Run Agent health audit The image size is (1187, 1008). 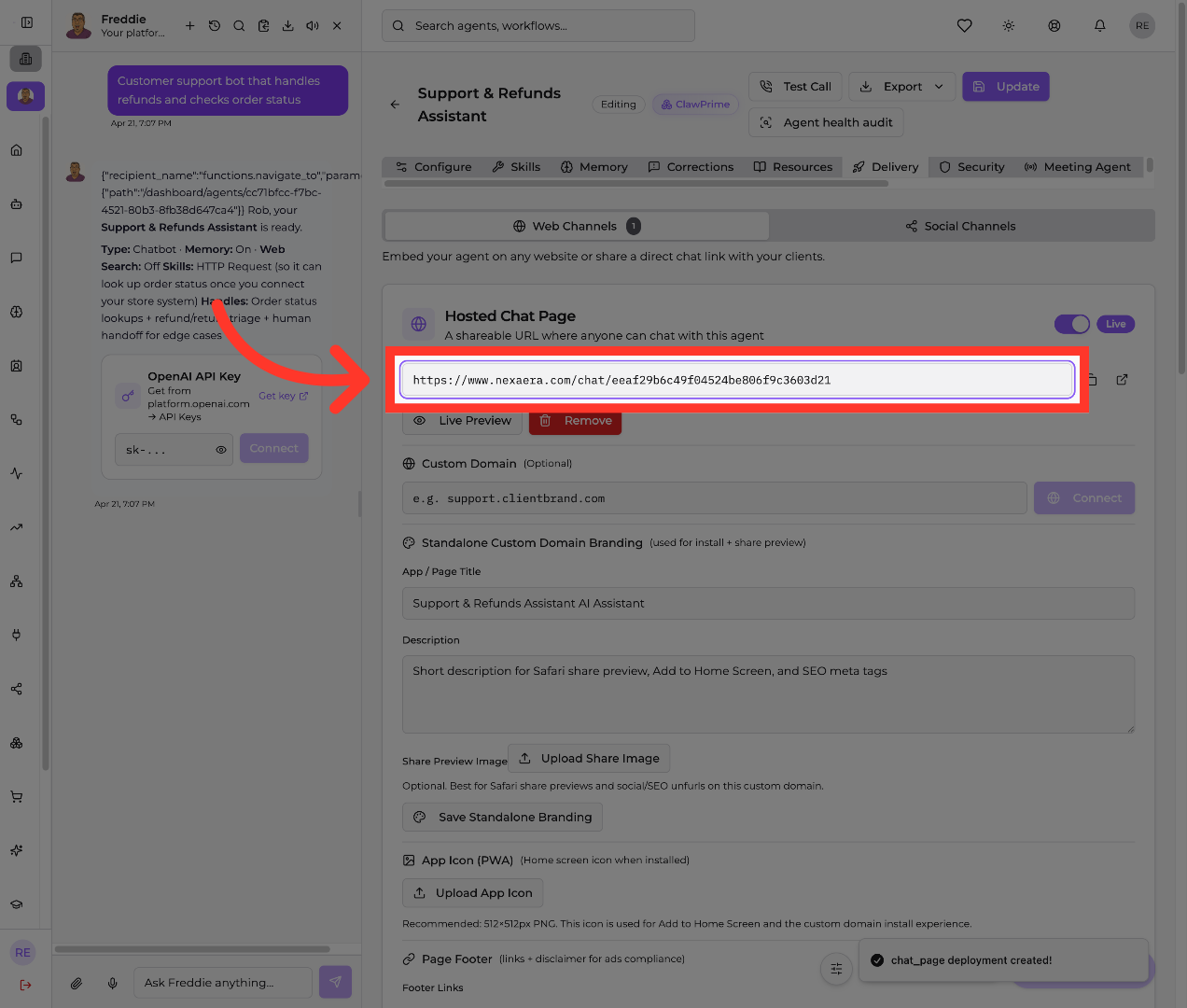826,122
